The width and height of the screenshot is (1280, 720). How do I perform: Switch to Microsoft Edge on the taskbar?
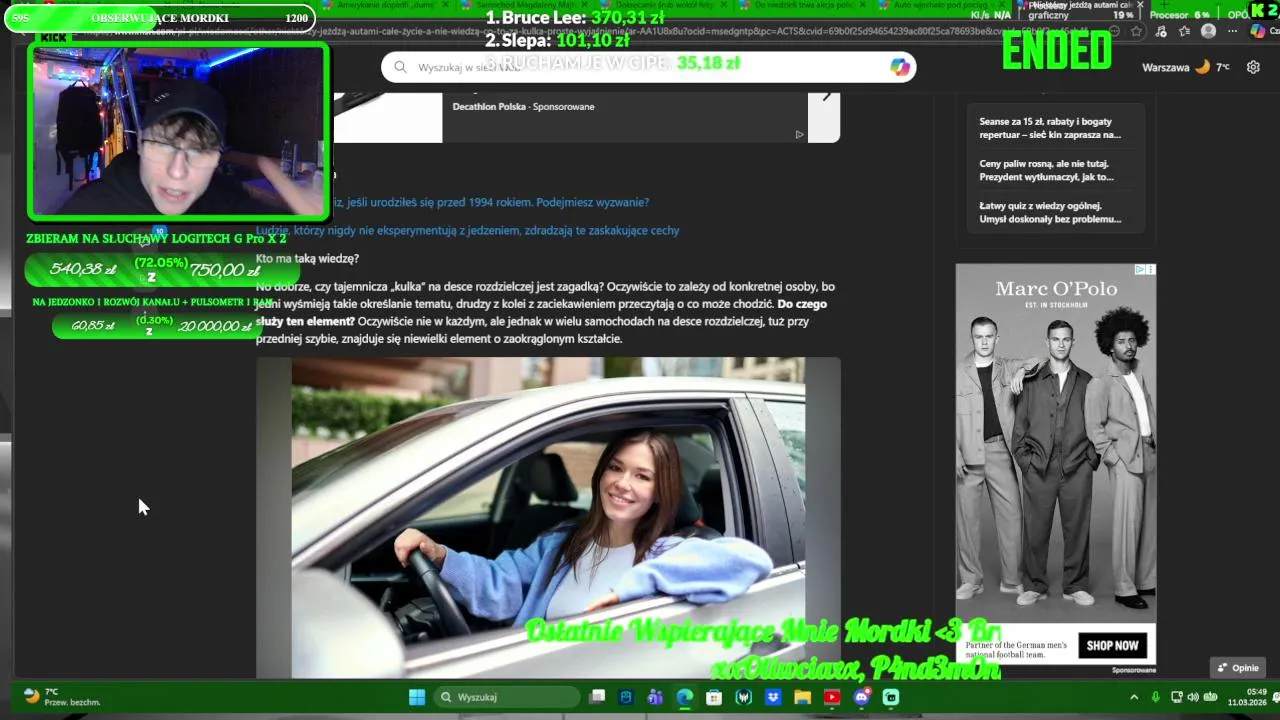click(685, 697)
